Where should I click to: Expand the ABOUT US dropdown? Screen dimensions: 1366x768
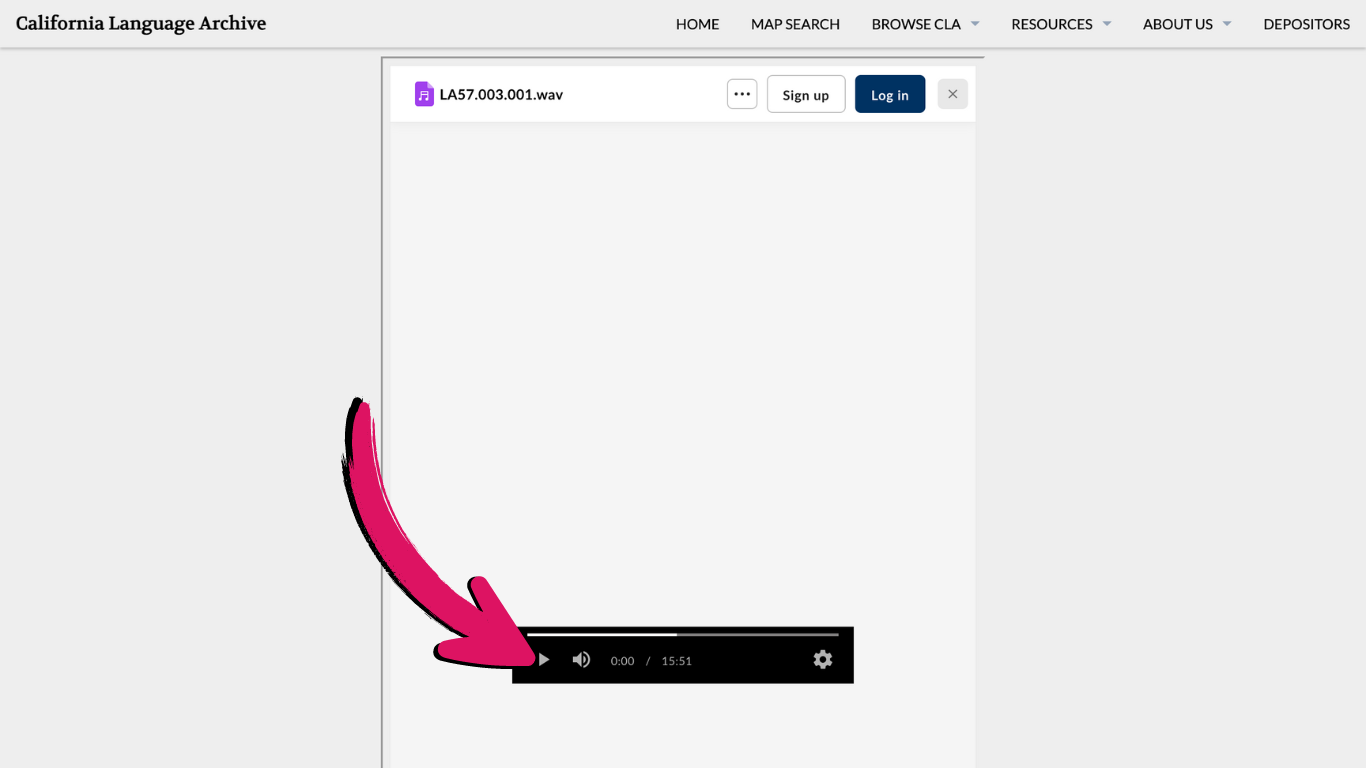pyautogui.click(x=1187, y=24)
